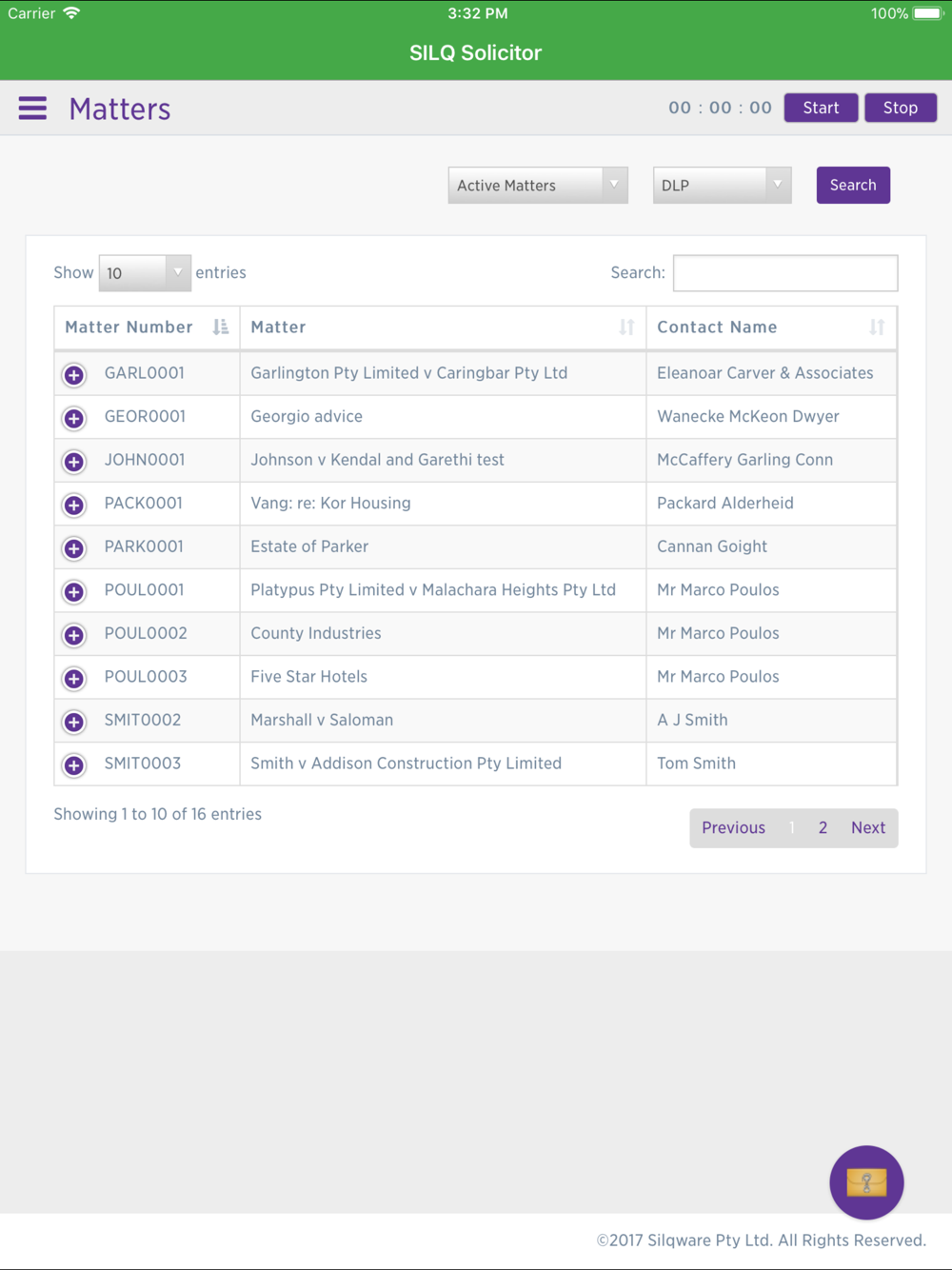Viewport: 952px width, 1270px height.
Task: Click plus icon beside POUL0002
Action: click(73, 635)
